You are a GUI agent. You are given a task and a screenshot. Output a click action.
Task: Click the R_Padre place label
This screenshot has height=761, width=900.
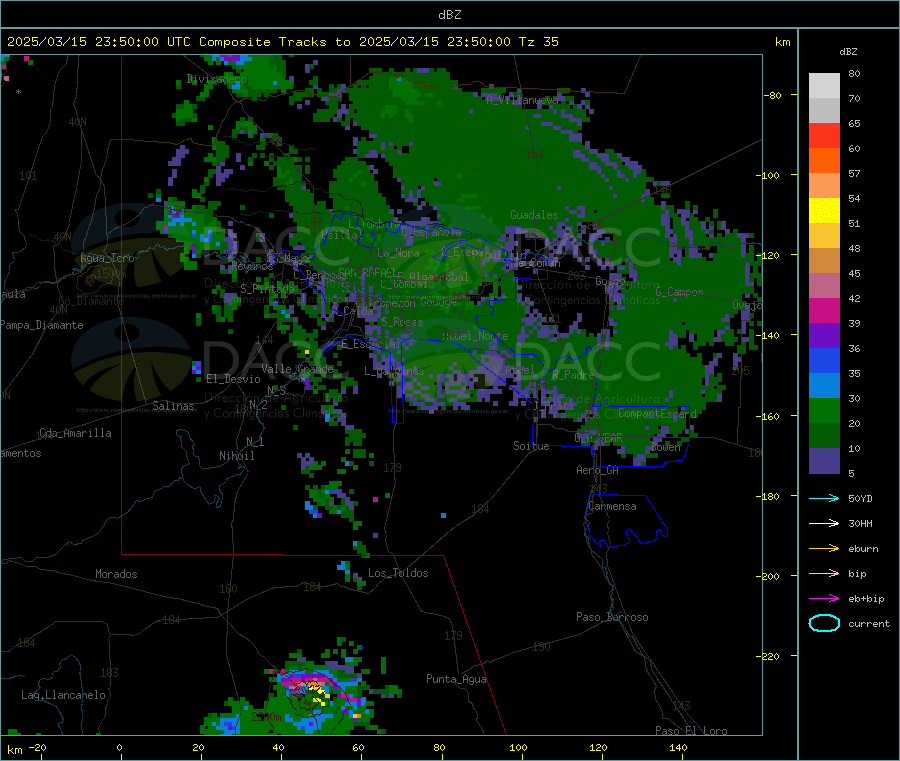573,375
